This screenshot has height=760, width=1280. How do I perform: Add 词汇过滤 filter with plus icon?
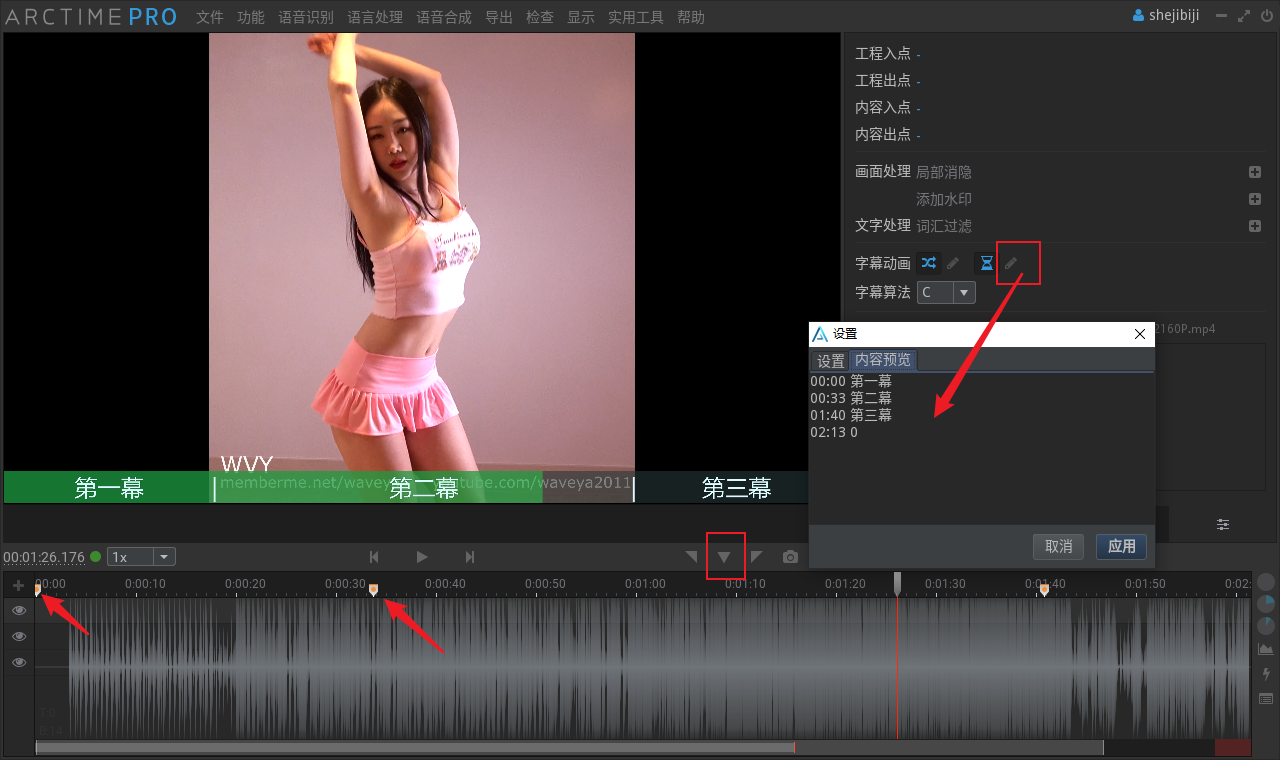(1255, 226)
